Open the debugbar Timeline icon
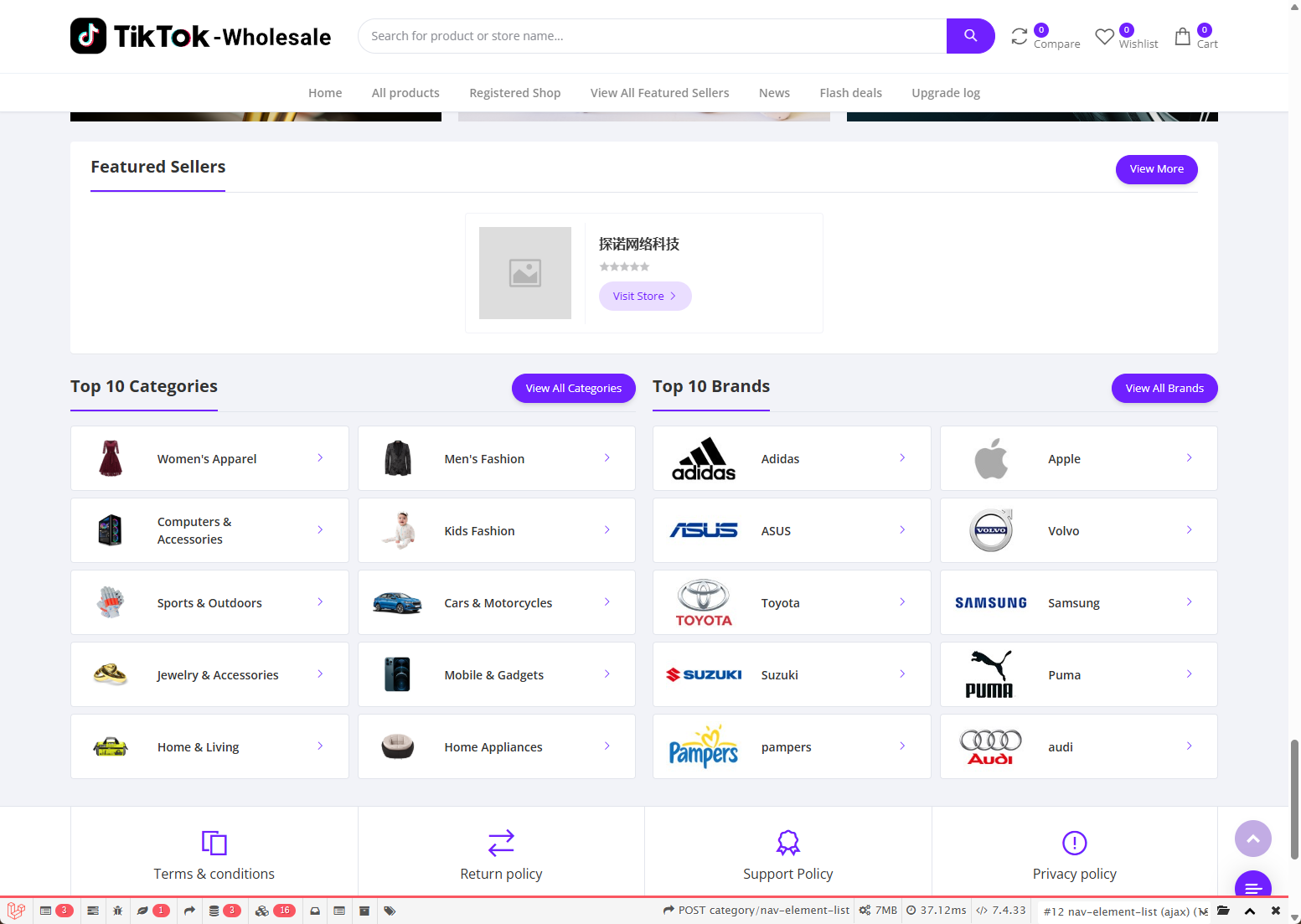This screenshot has height=924, width=1301. pyautogui.click(x=93, y=911)
